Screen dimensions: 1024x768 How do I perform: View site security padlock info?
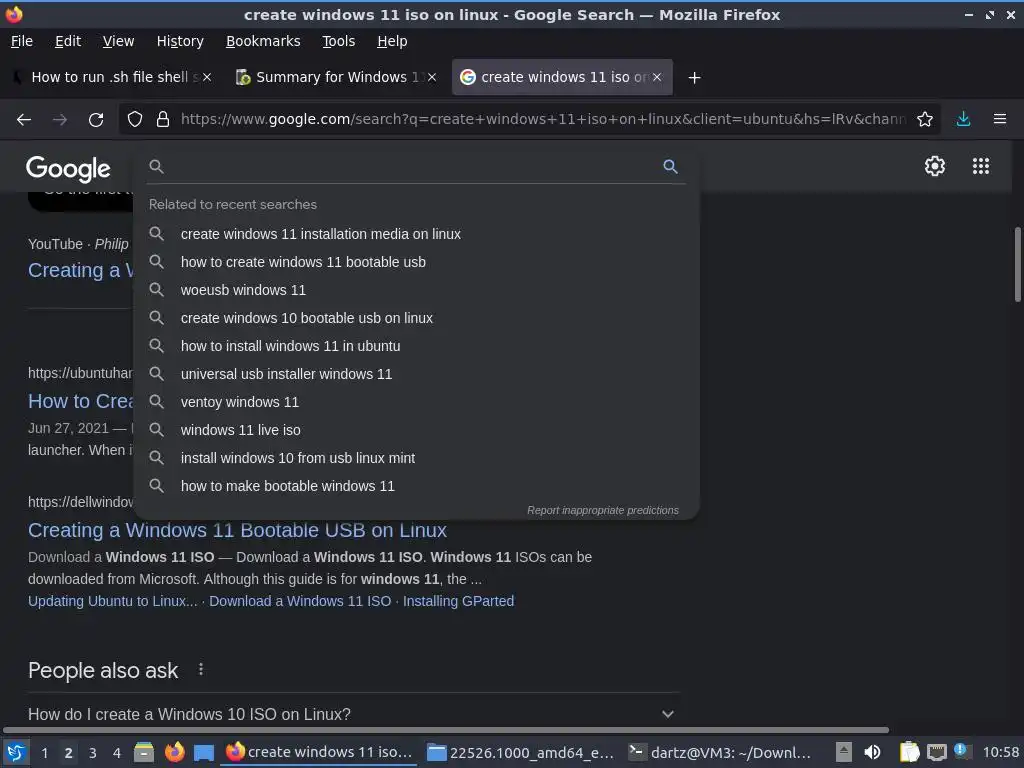coord(163,120)
